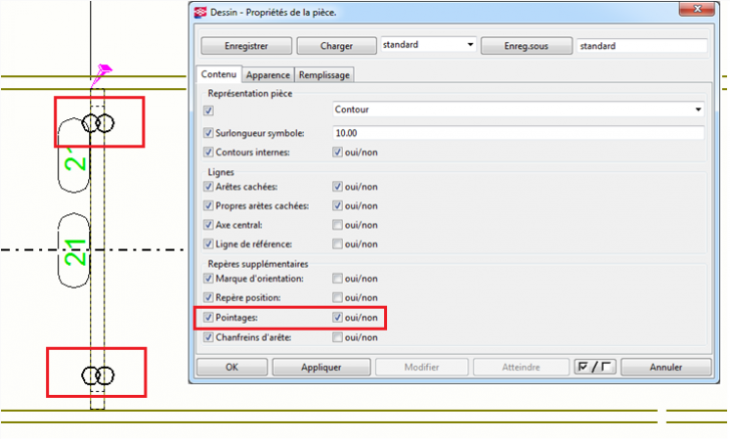Enable Ligne de référence oui/non
The image size is (730, 439).
pyautogui.click(x=338, y=244)
